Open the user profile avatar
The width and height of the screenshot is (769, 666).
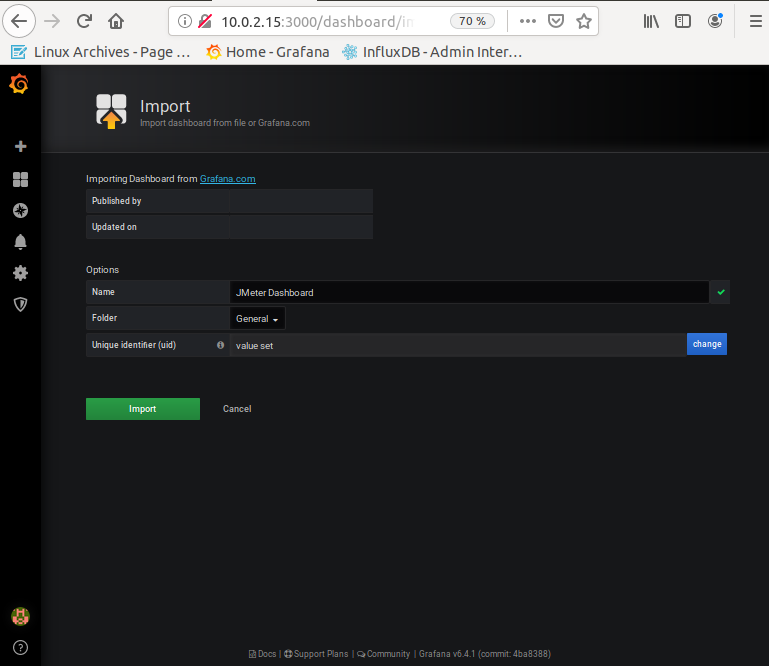(x=21, y=616)
